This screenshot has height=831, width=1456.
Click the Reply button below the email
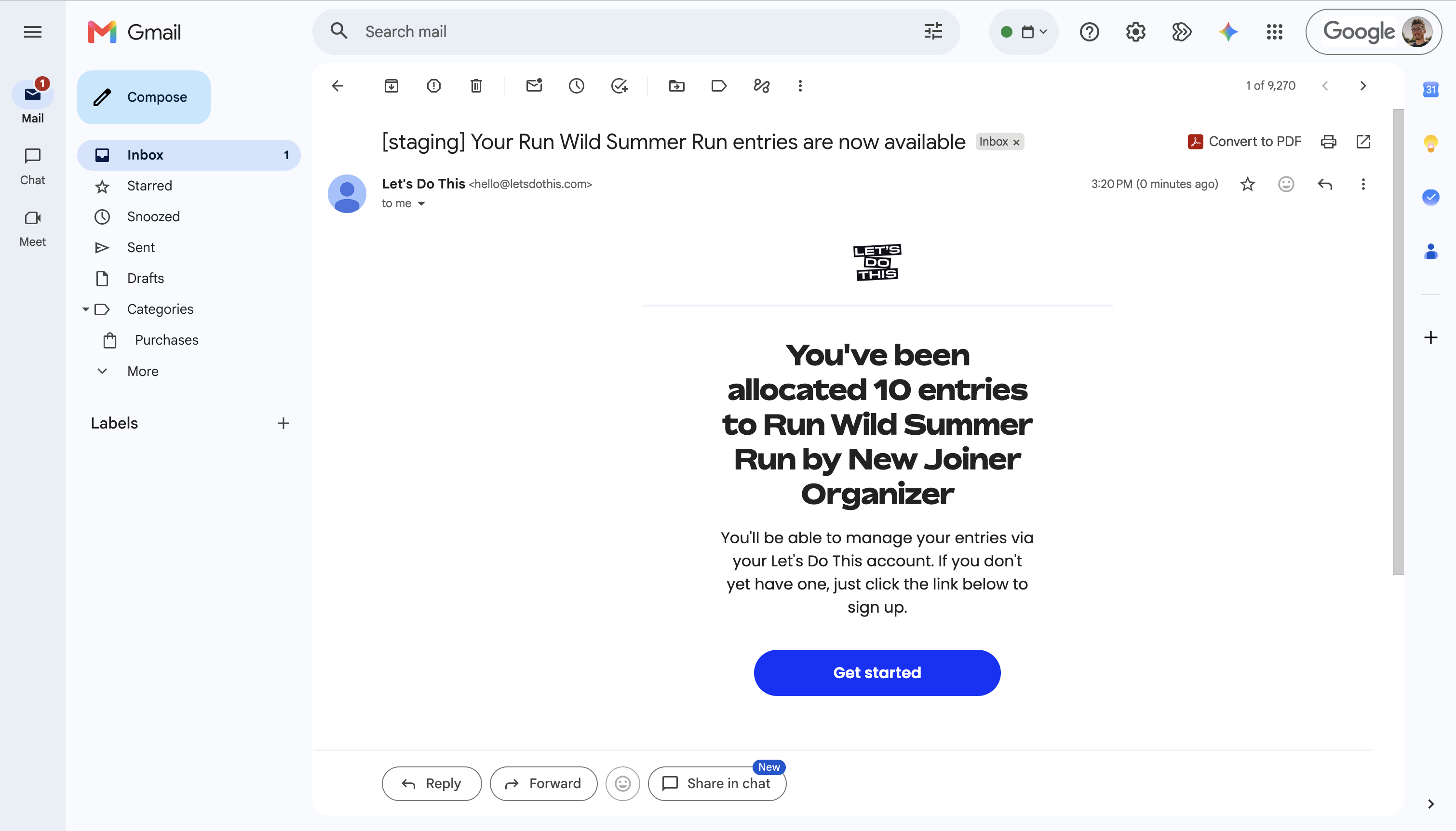click(x=431, y=783)
